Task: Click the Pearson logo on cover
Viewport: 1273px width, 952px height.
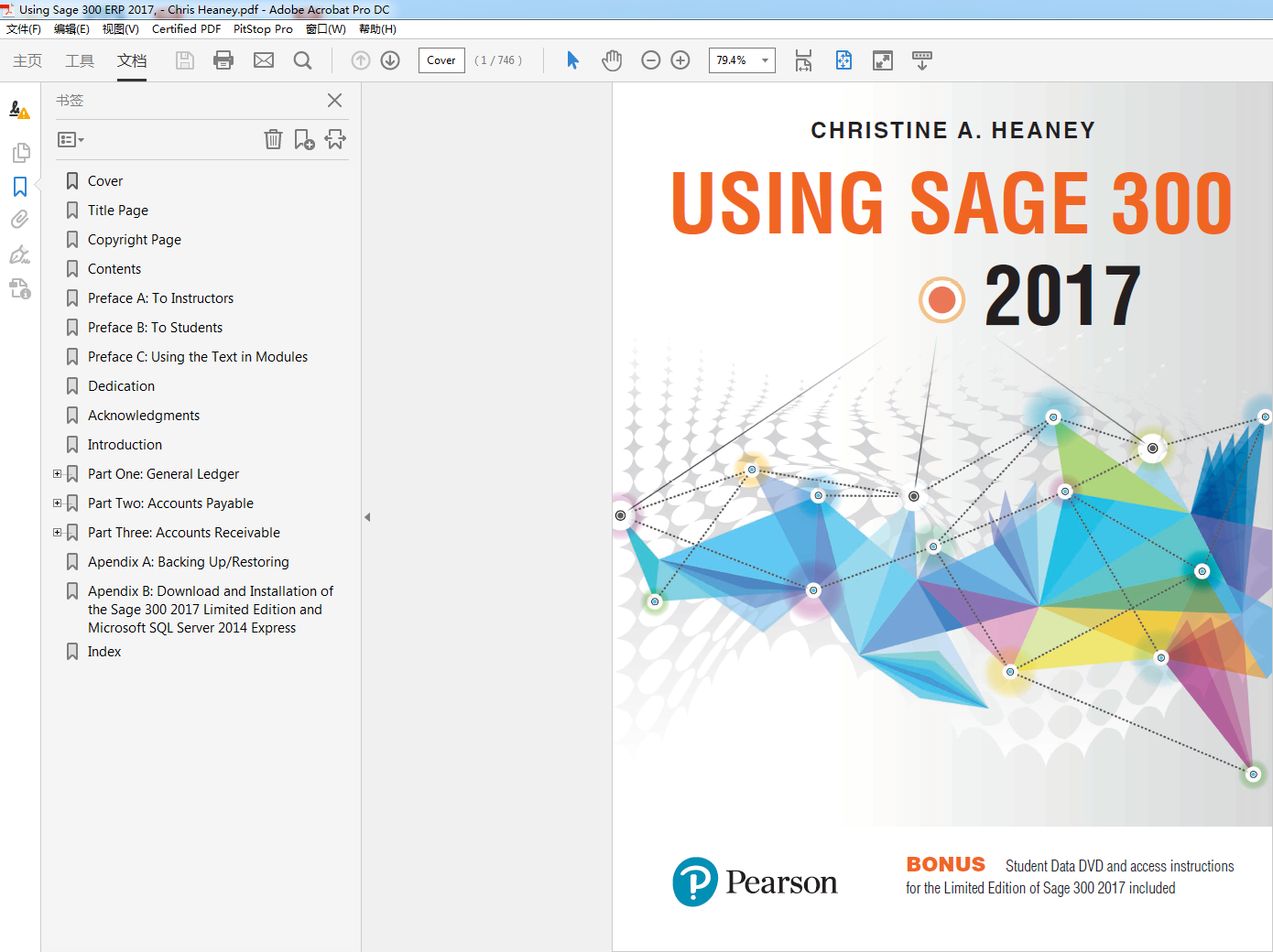Action: pos(755,882)
